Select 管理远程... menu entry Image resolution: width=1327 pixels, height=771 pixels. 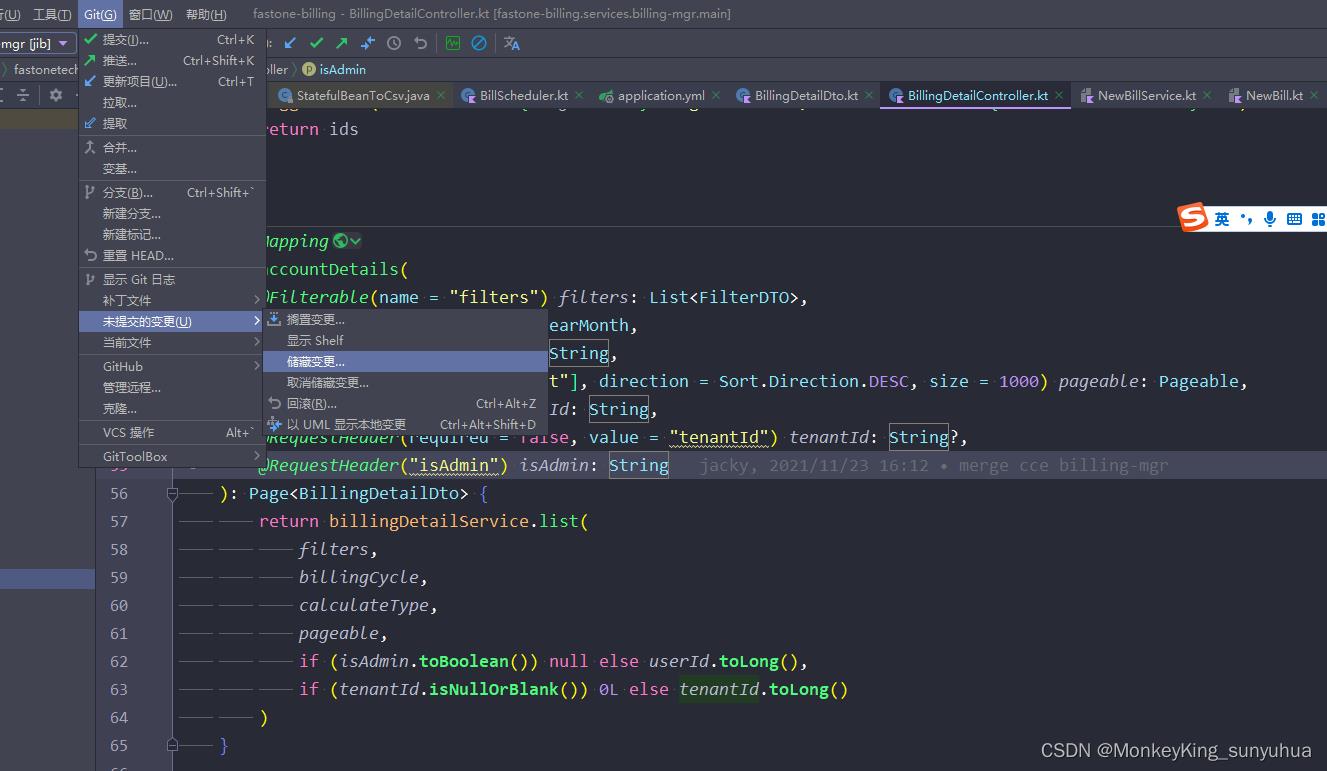click(x=172, y=387)
